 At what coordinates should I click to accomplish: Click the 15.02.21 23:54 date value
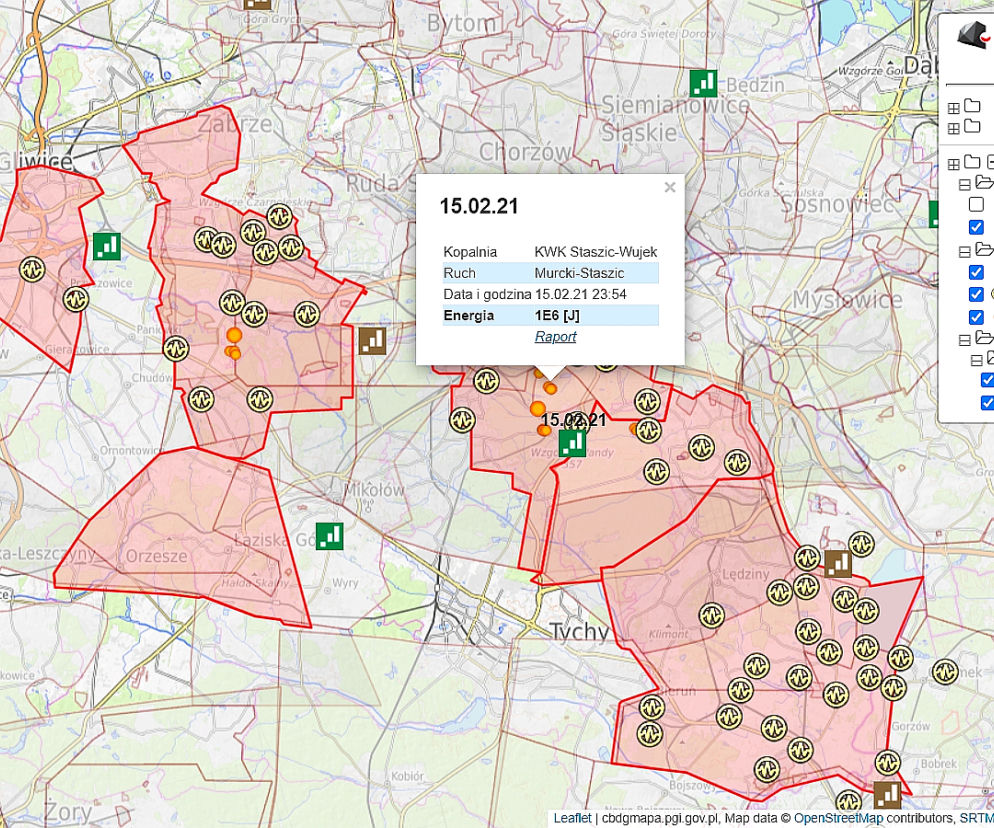pyautogui.click(x=581, y=294)
